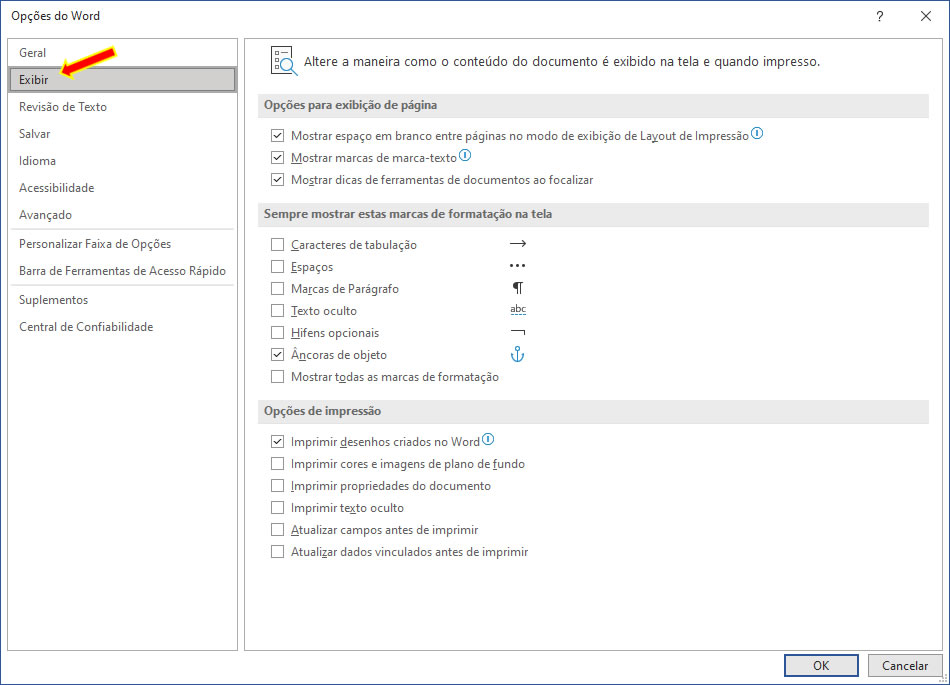Check Hifens opcionais box
This screenshot has width=950, height=685.
277,333
